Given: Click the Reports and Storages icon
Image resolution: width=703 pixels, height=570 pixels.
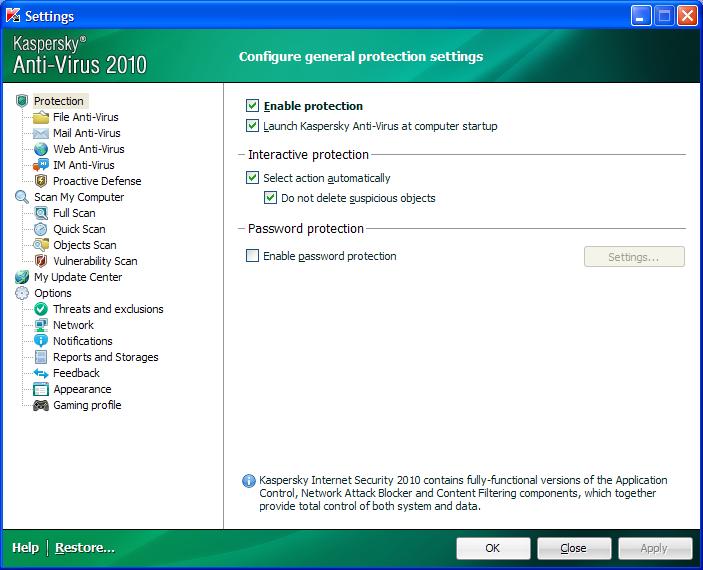Looking at the screenshot, I should (x=41, y=357).
